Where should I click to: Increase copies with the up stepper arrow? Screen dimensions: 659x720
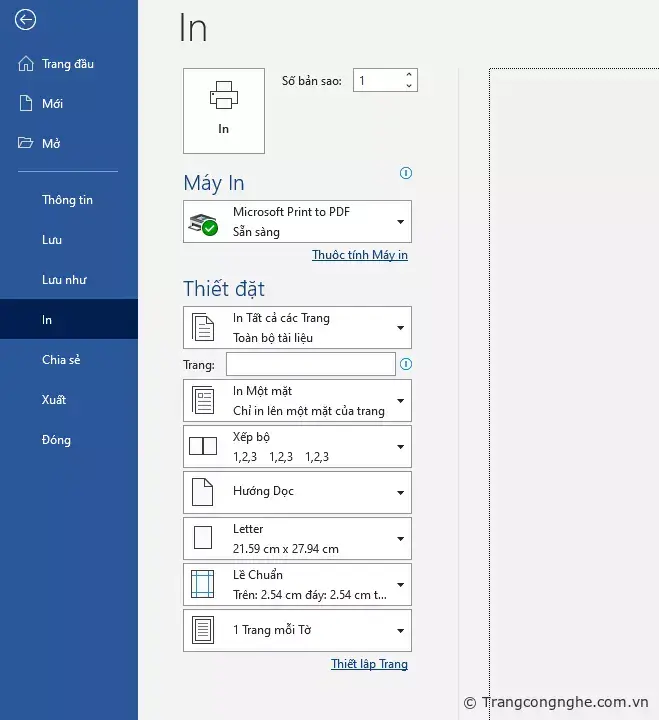[408, 75]
